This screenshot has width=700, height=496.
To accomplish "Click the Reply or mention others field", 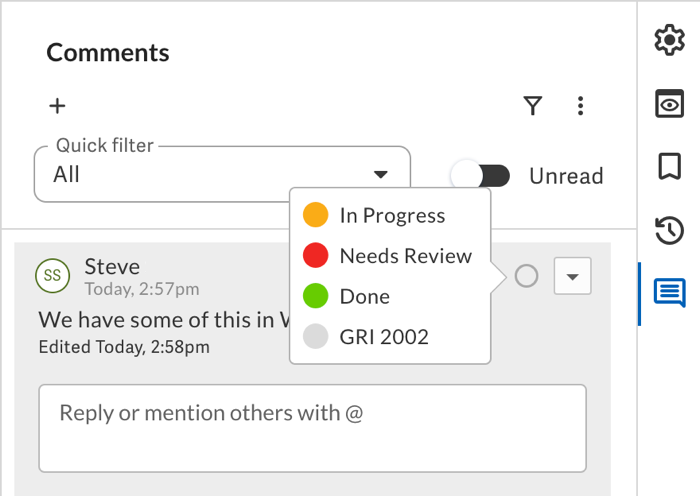I will coord(312,428).
